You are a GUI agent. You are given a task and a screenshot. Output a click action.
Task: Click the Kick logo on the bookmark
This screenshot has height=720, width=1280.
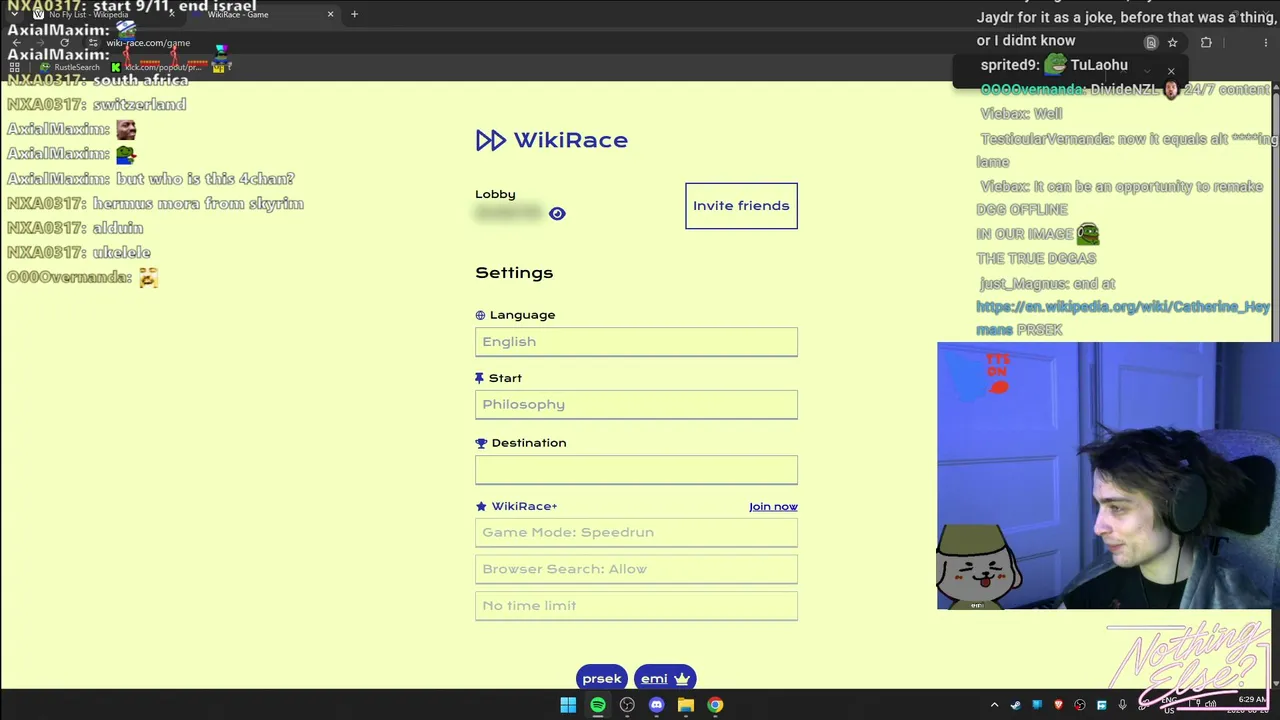pyautogui.click(x=116, y=67)
